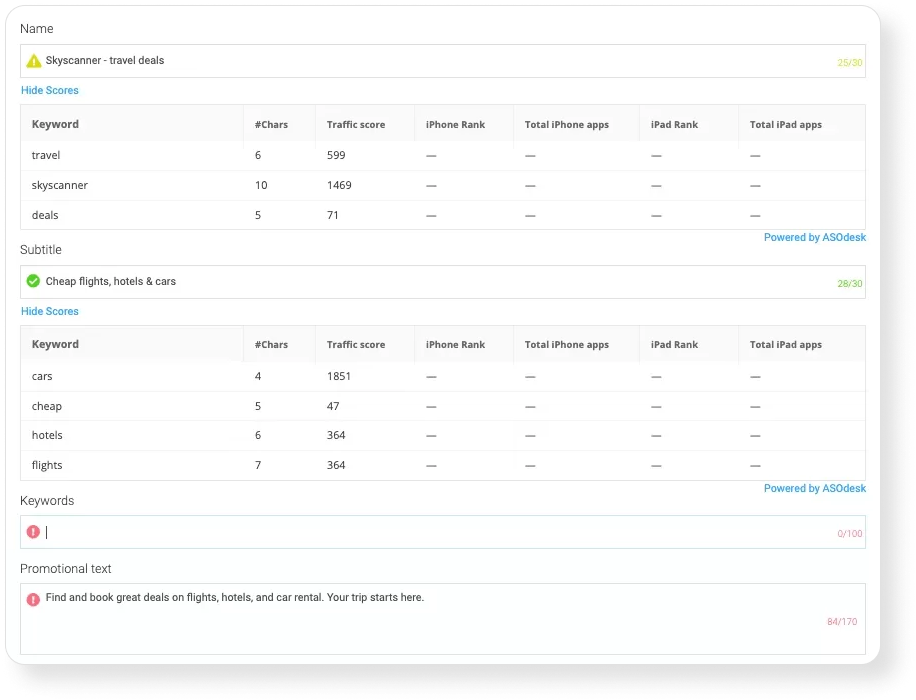This screenshot has height=700, width=916.
Task: Click traffic score 599 for travel
Action: point(336,155)
